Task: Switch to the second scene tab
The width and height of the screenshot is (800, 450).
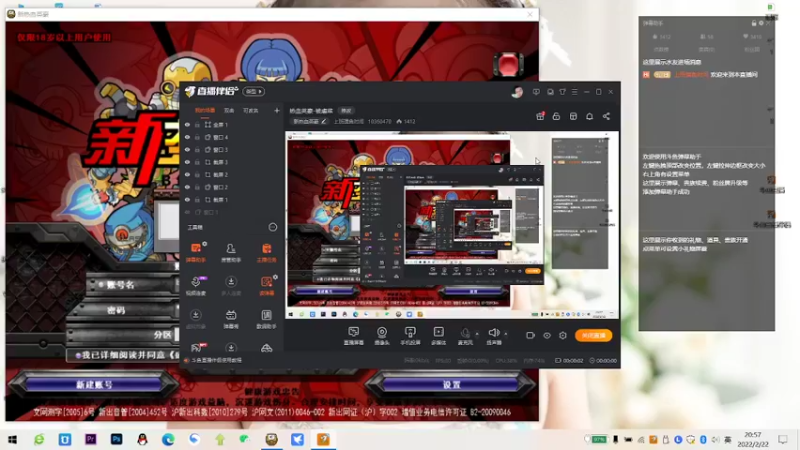Action: 229,110
